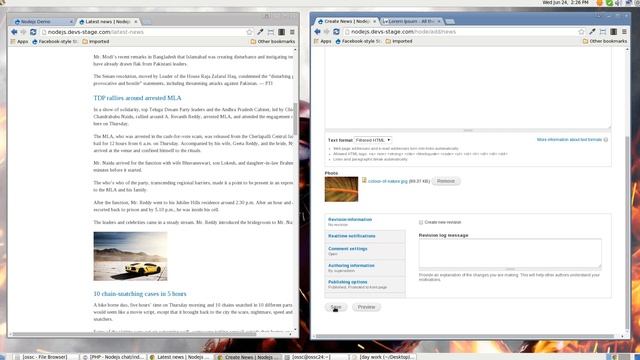The width and height of the screenshot is (640, 360).
Task: Go forward in the Create News browser window
Action: [x=327, y=31]
